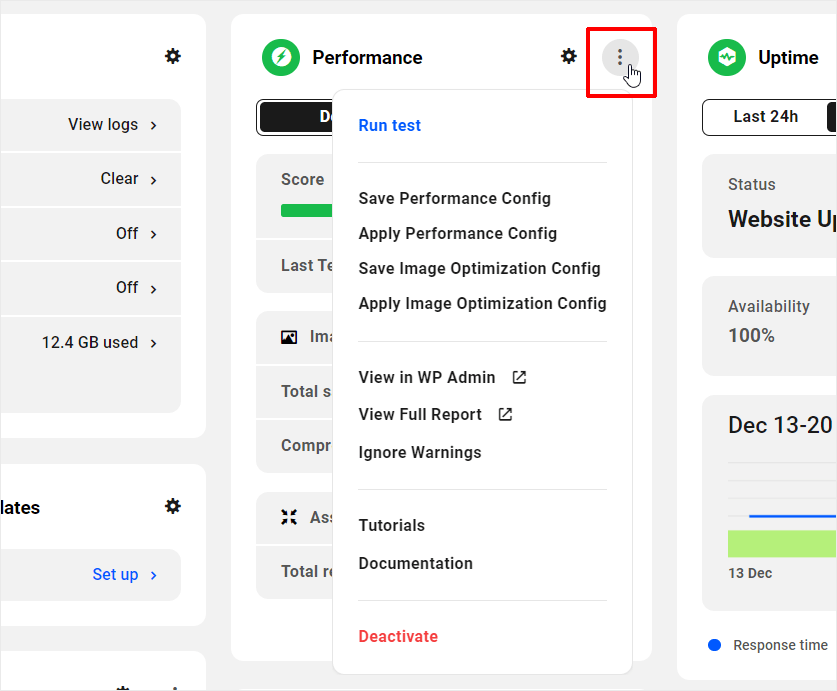The width and height of the screenshot is (837, 691).
Task: Select Last 24h uptime tab
Action: coord(765,116)
